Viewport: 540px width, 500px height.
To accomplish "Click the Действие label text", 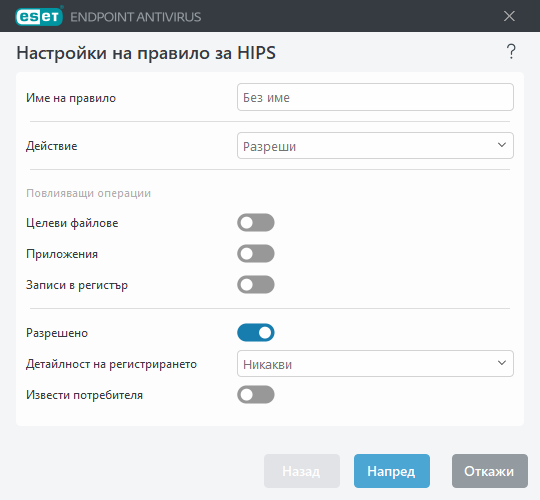I will pos(52,146).
